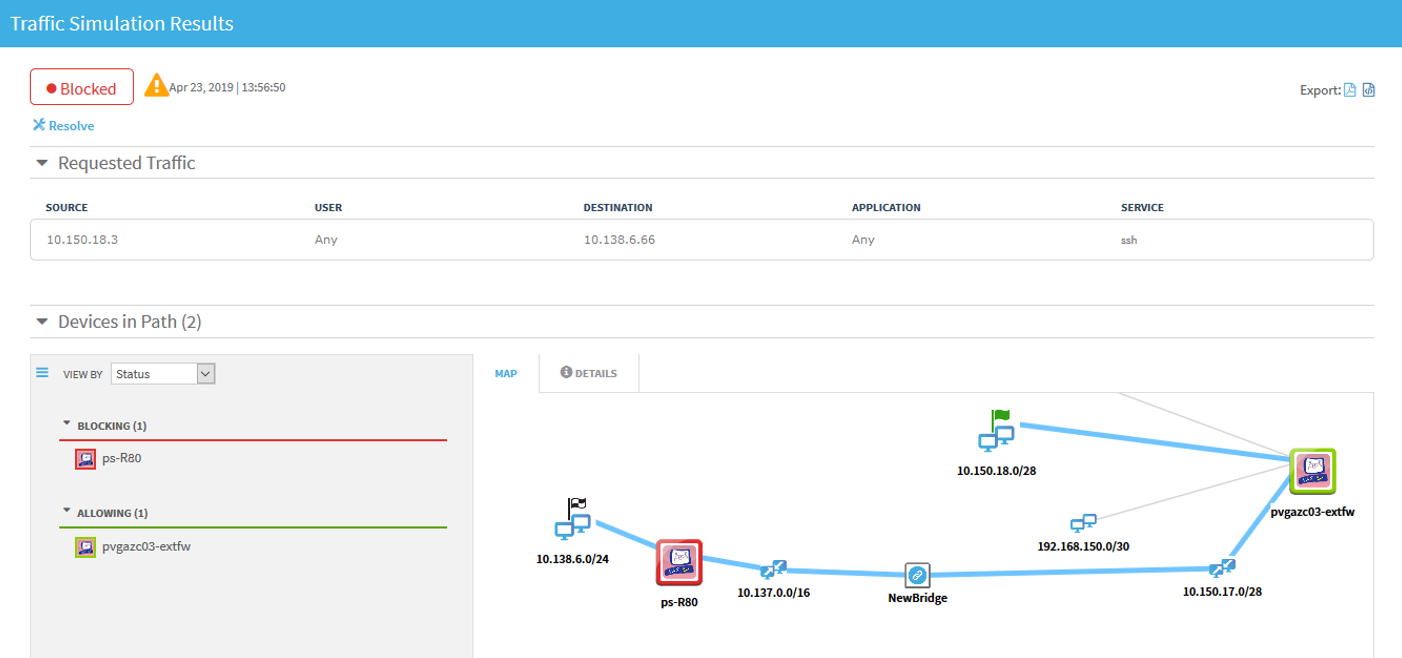The width and height of the screenshot is (1402, 658).
Task: Switch to the Map tab
Action: tap(506, 373)
